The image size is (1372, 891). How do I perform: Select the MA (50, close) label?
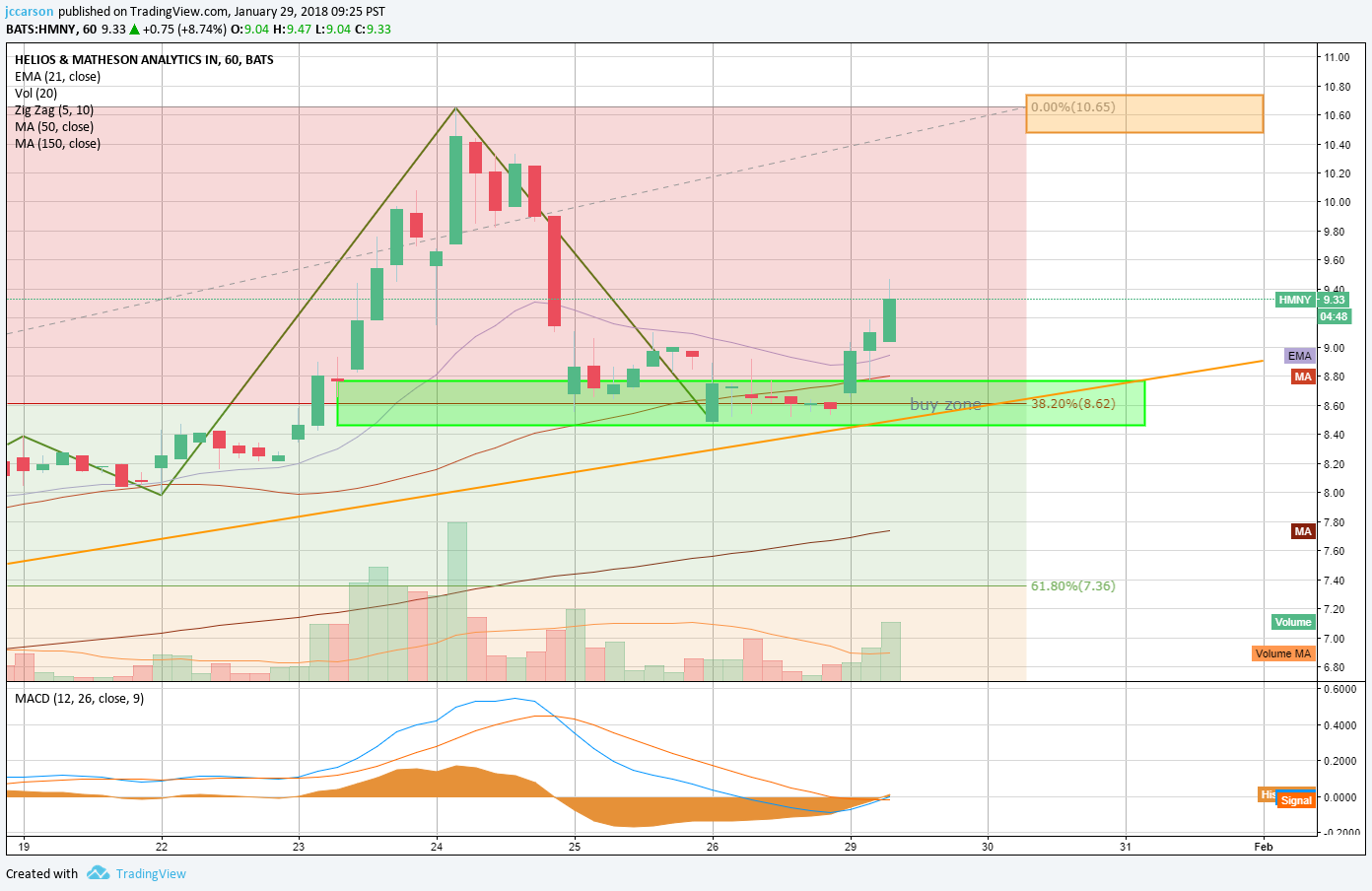54,127
